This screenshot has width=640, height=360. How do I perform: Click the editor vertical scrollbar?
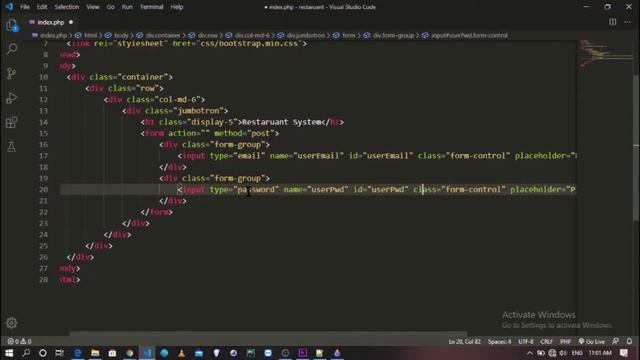point(636,148)
